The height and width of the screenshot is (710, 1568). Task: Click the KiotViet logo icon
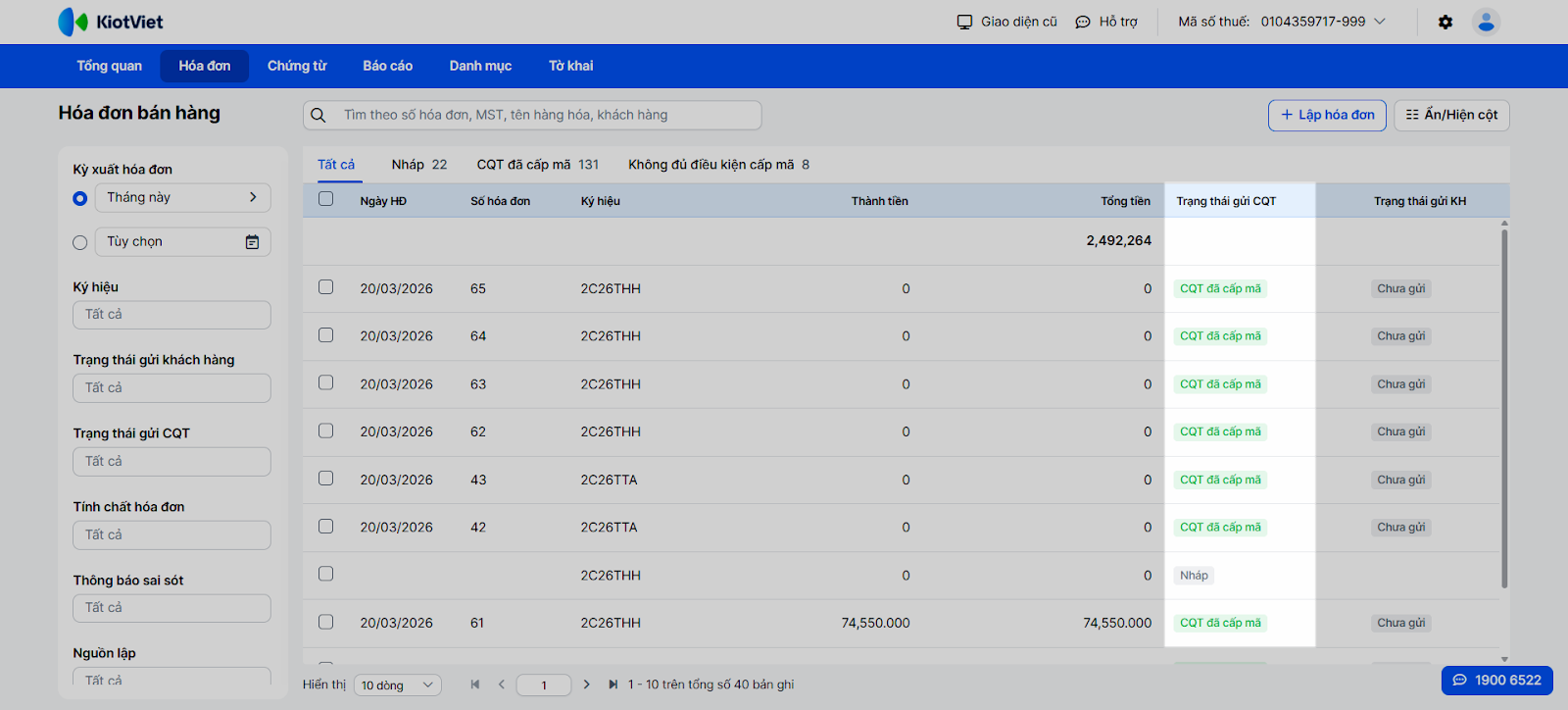click(73, 22)
